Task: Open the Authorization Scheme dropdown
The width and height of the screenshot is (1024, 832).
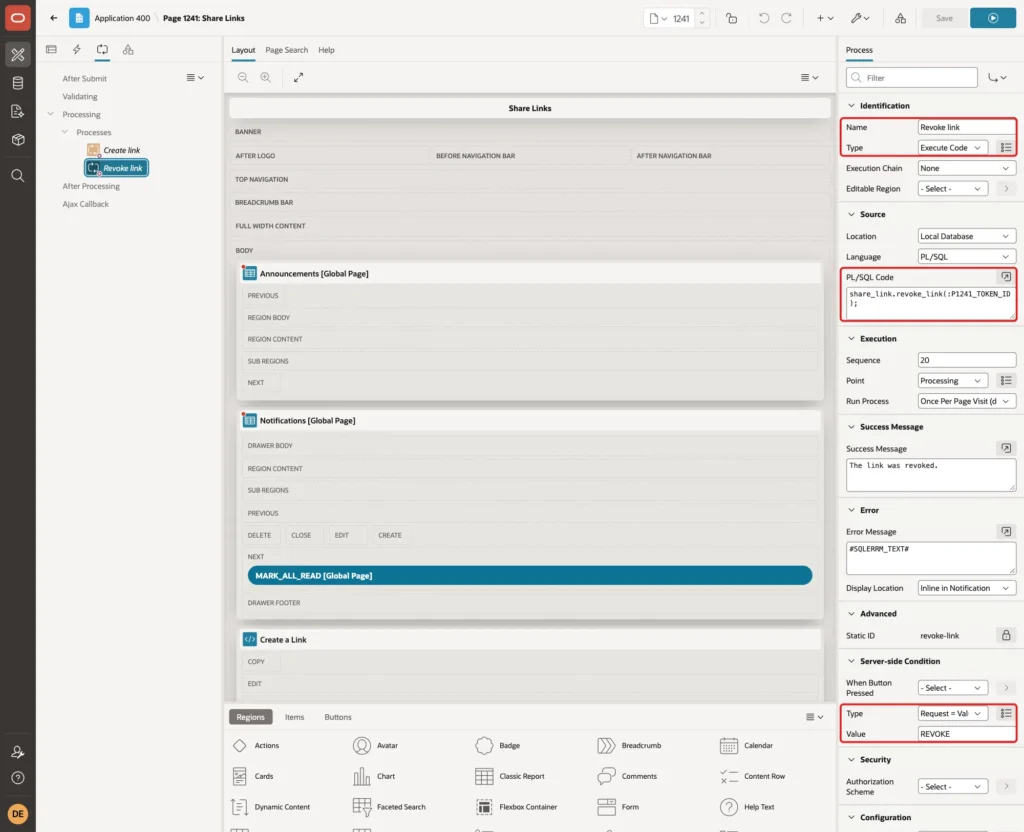Action: coord(953,786)
